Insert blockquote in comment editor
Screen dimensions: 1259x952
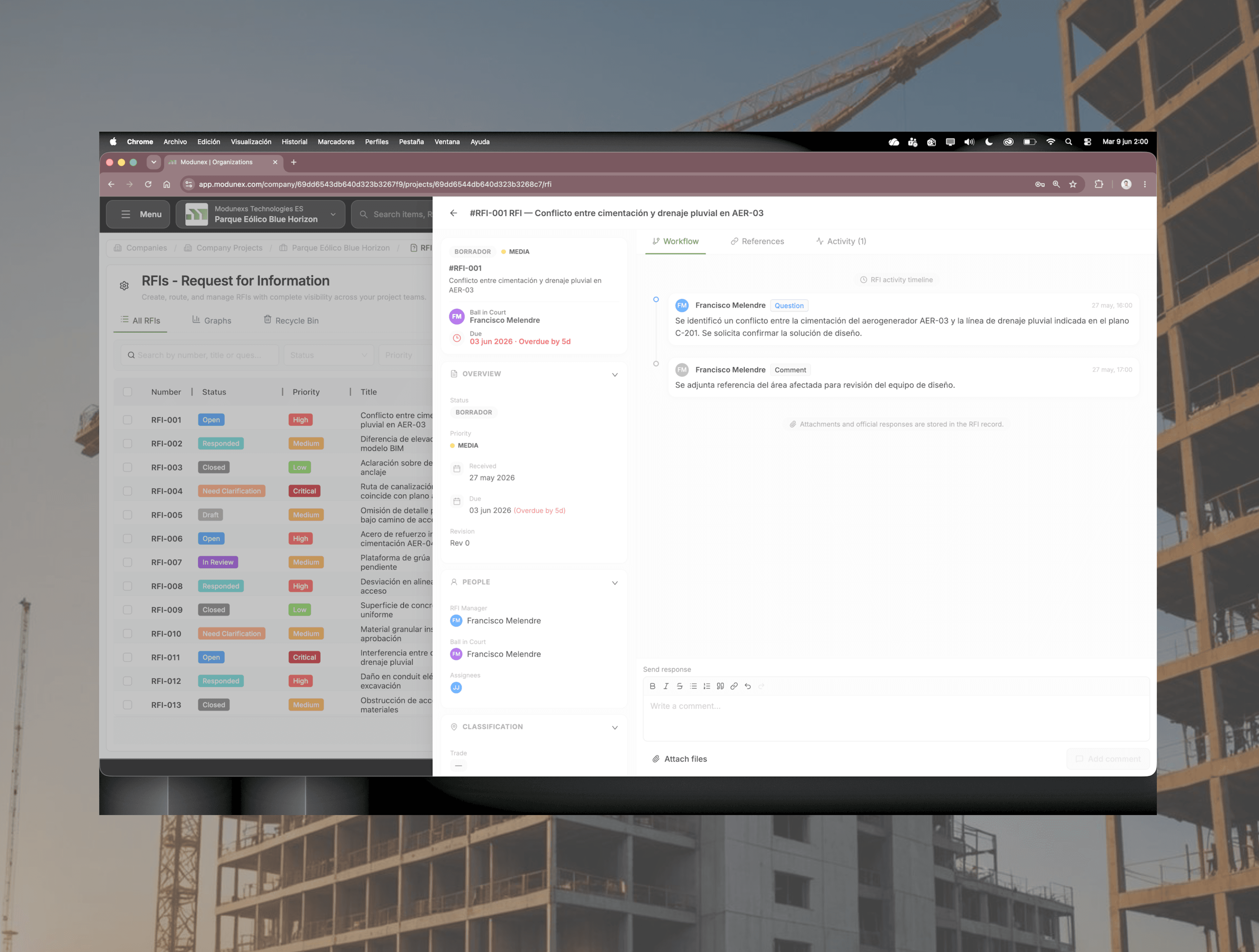point(721,686)
